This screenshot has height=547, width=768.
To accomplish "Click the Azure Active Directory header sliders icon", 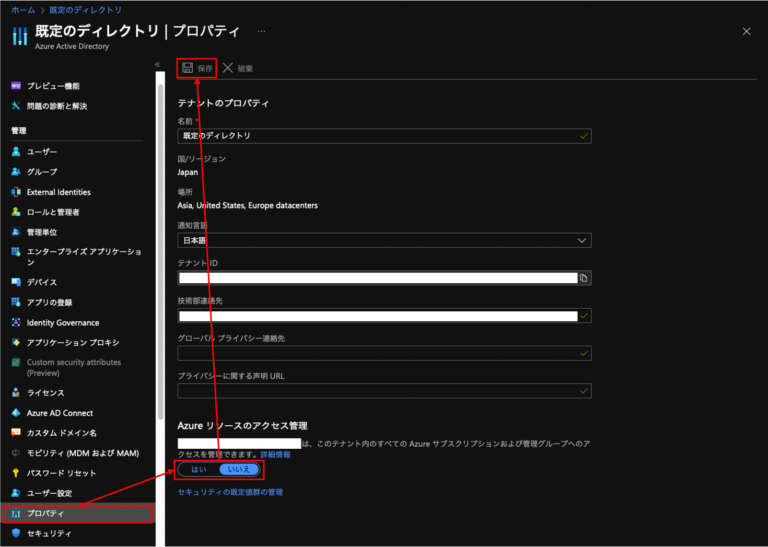I will tap(20, 36).
